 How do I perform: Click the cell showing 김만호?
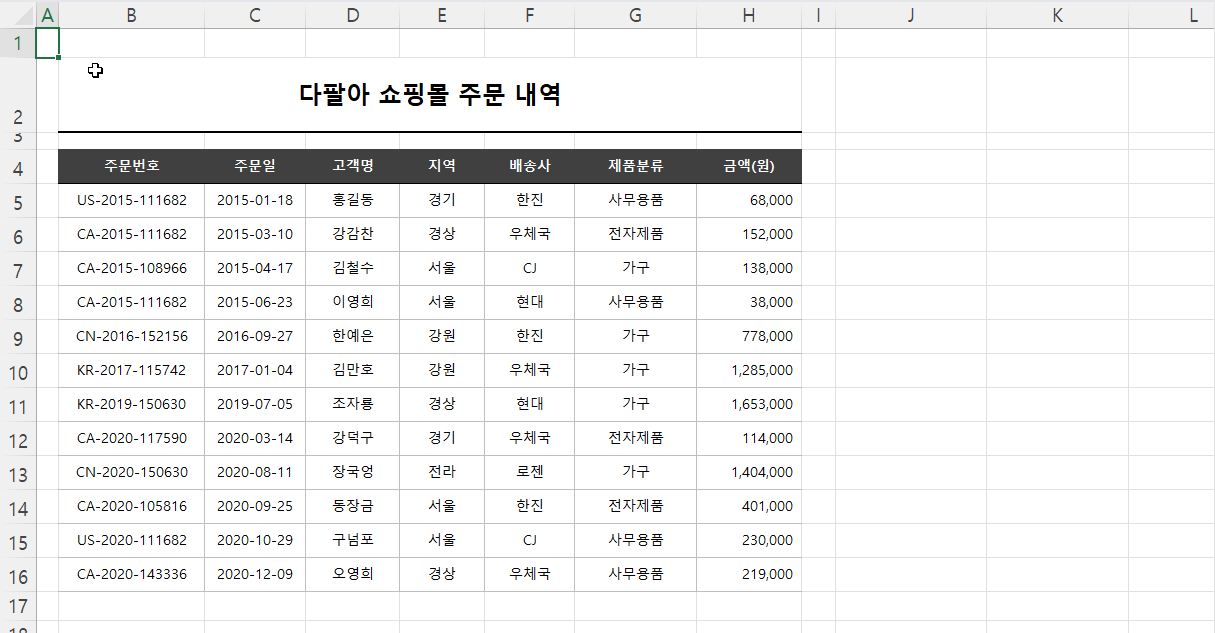tap(352, 370)
